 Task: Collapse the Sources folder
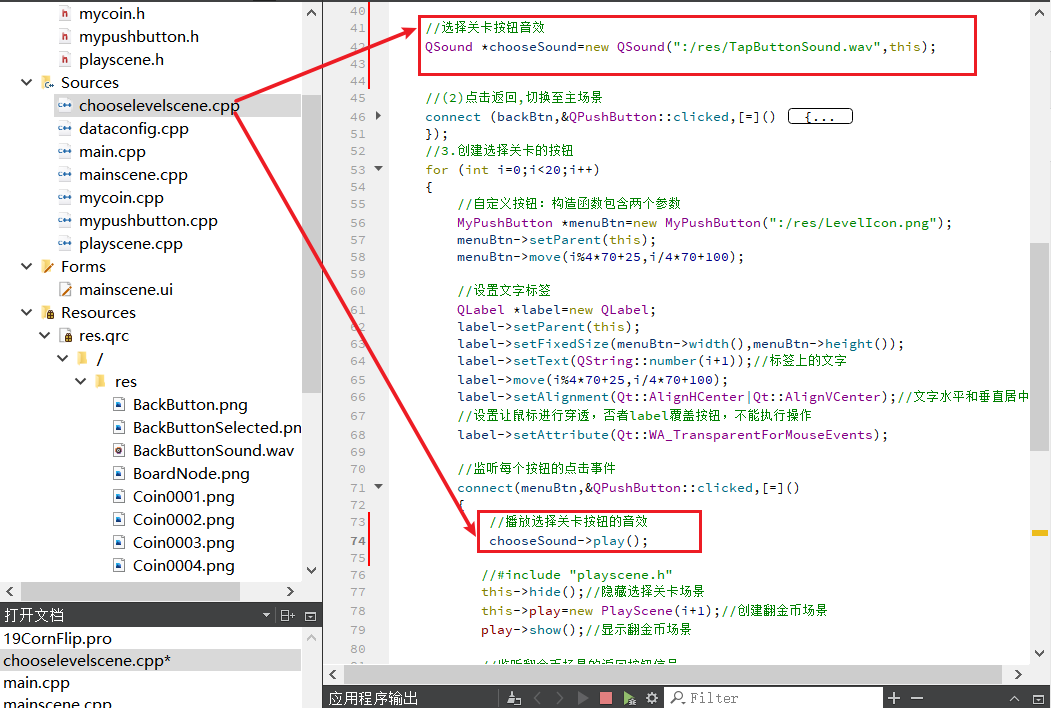pos(26,82)
